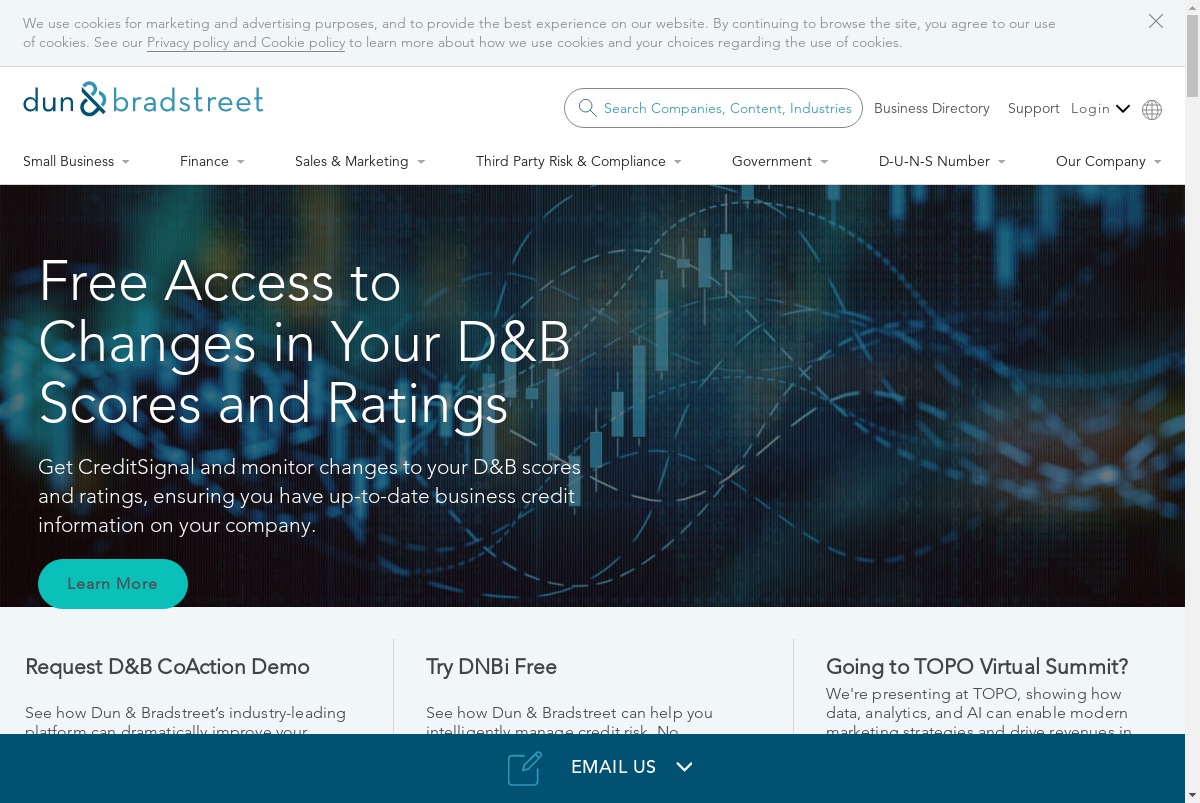Viewport: 1200px width, 803px height.
Task: Expand the Login dropdown
Action: coord(1100,108)
